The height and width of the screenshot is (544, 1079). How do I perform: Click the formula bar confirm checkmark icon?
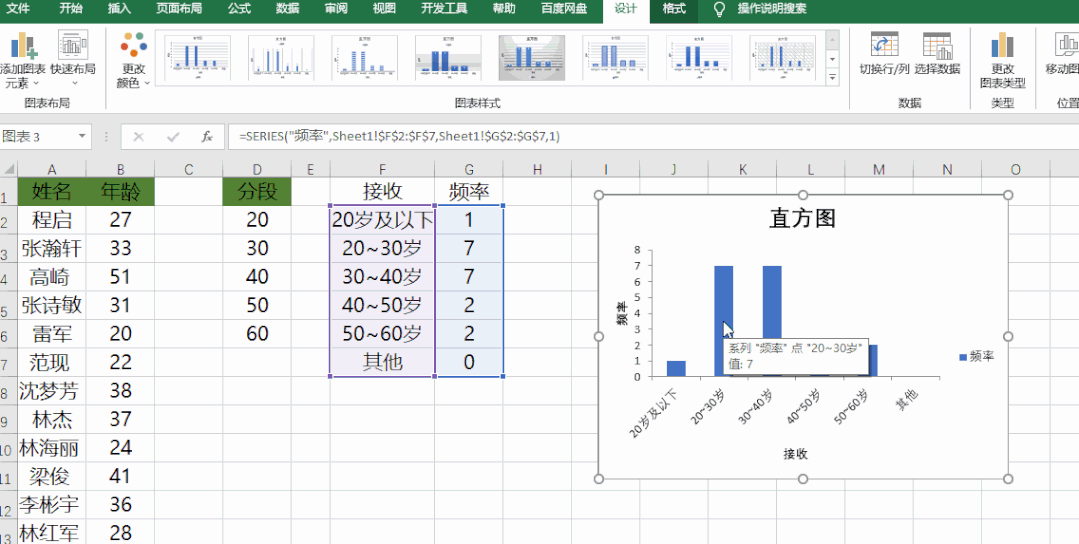(173, 137)
